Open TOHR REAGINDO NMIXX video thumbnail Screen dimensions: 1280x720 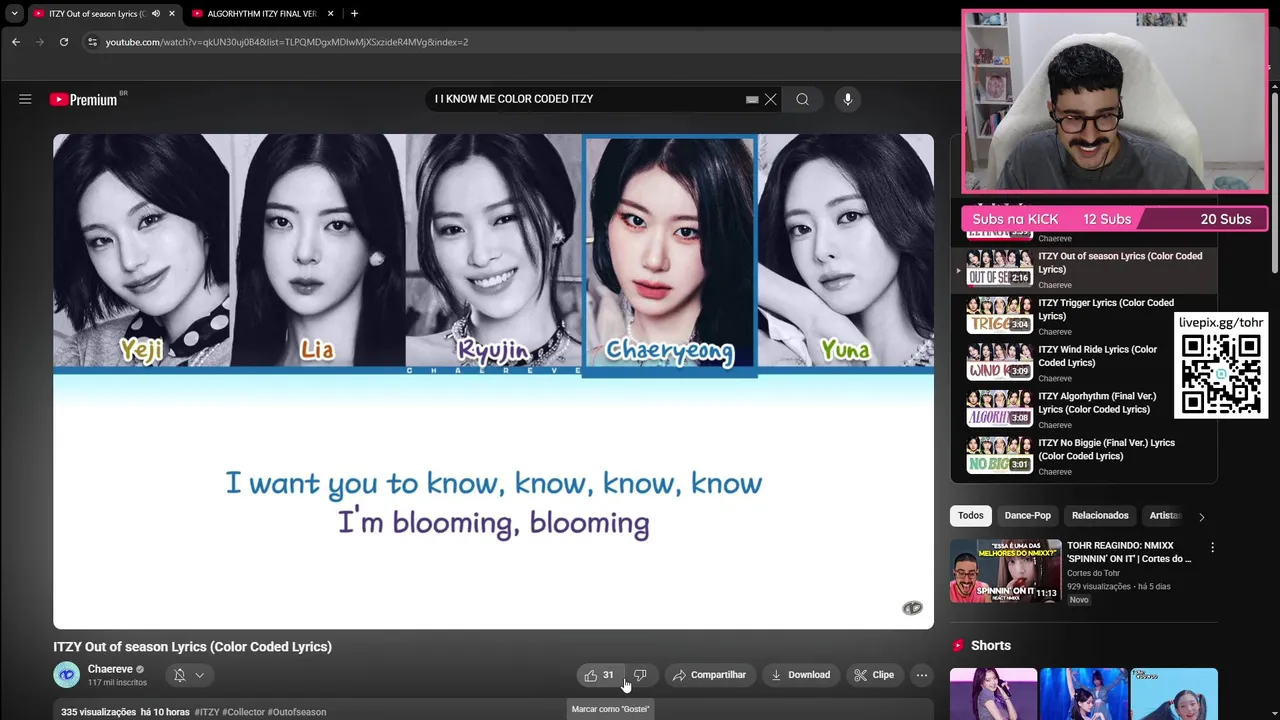pos(1005,571)
